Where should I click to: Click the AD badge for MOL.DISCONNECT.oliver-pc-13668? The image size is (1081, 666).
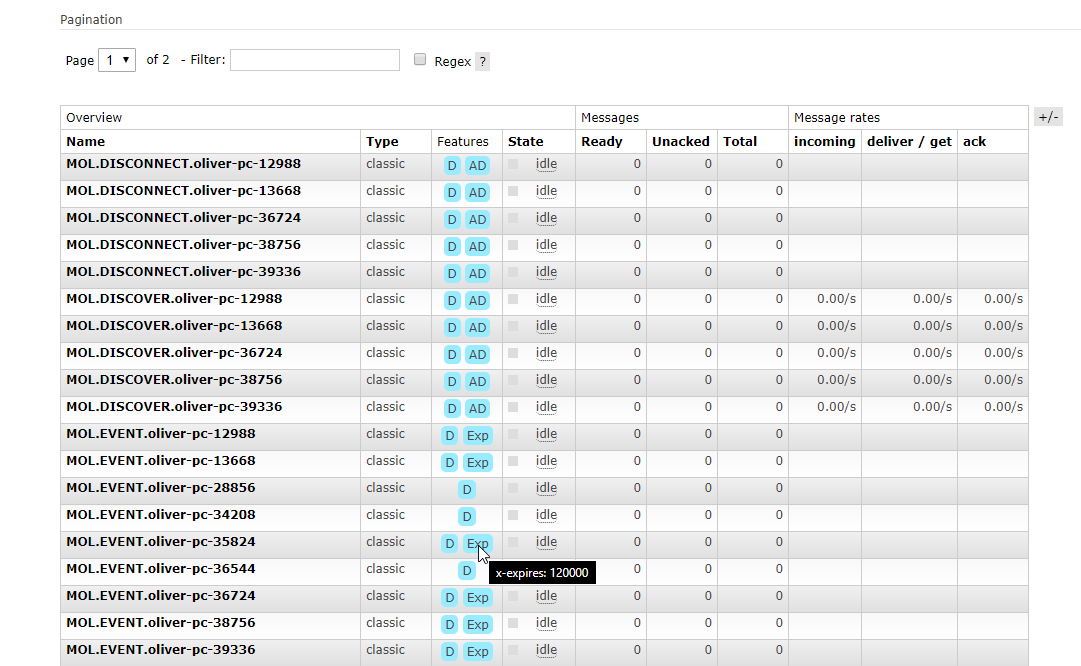pos(477,192)
